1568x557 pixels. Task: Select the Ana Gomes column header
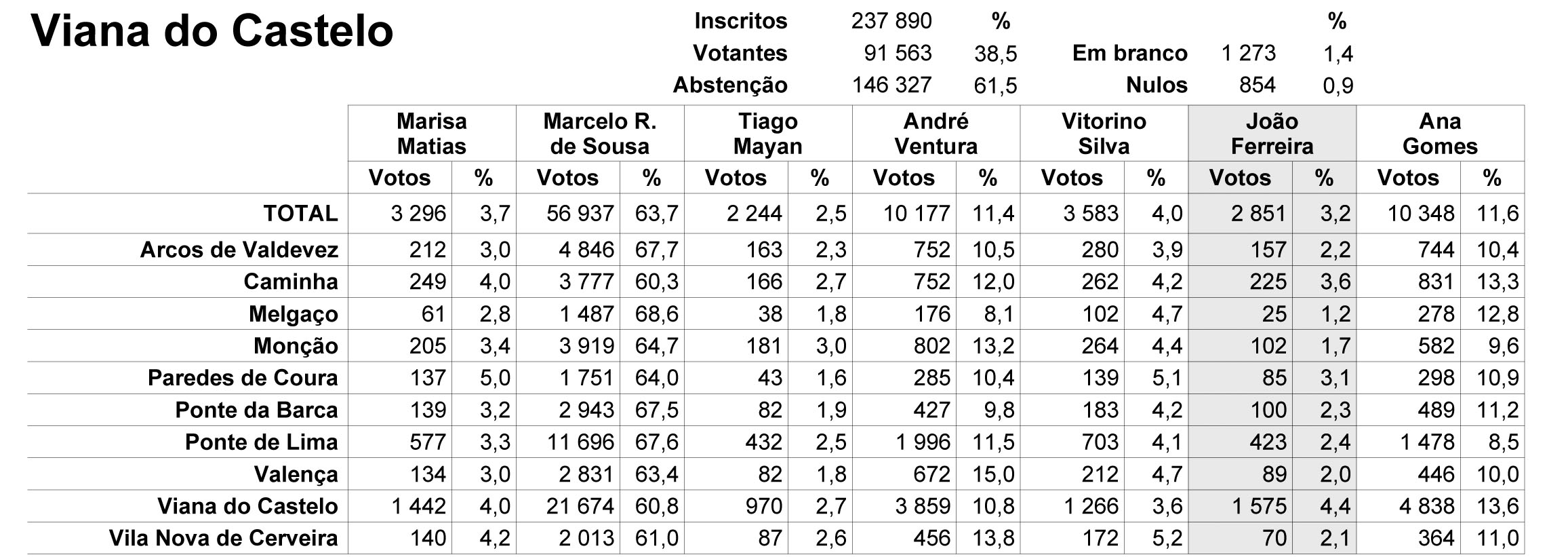pos(1440,134)
